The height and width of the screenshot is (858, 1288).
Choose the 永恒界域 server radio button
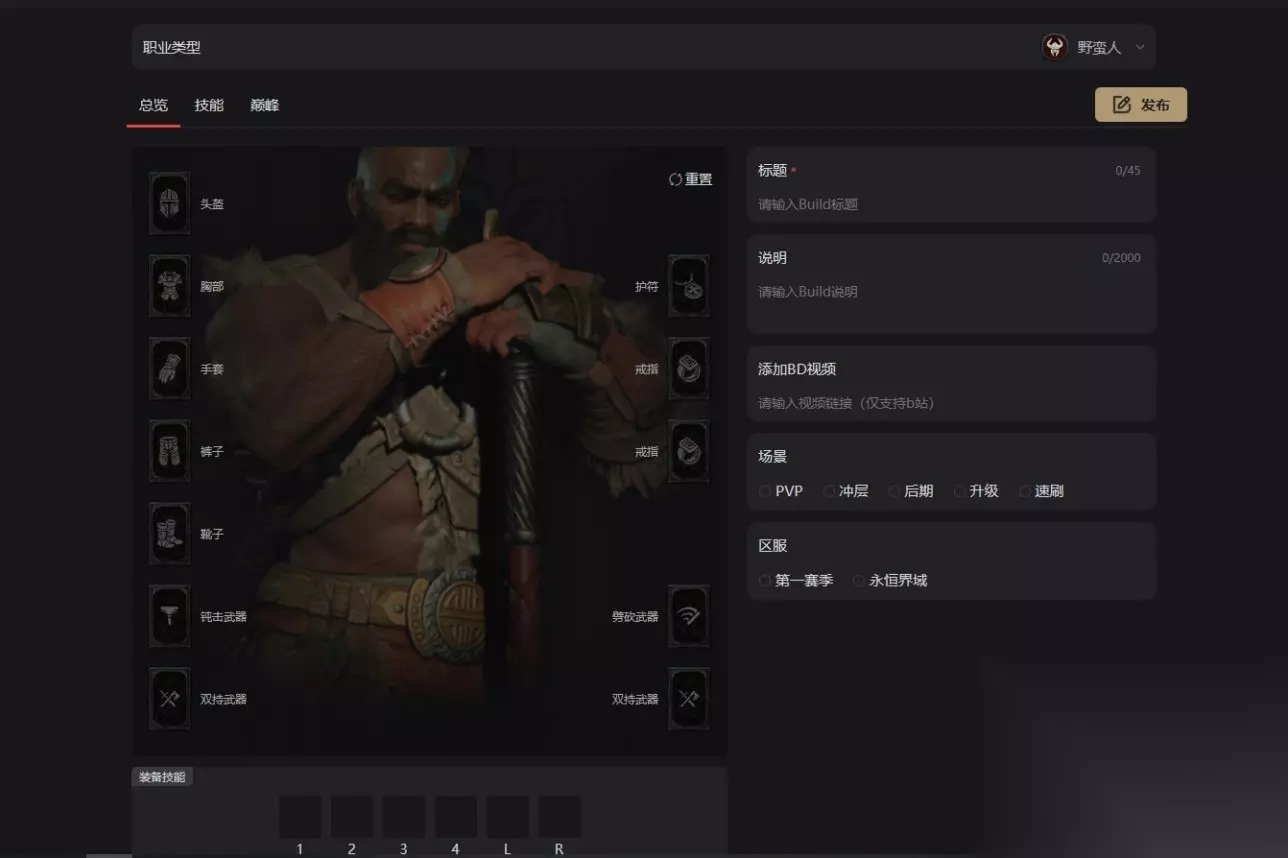click(x=859, y=580)
